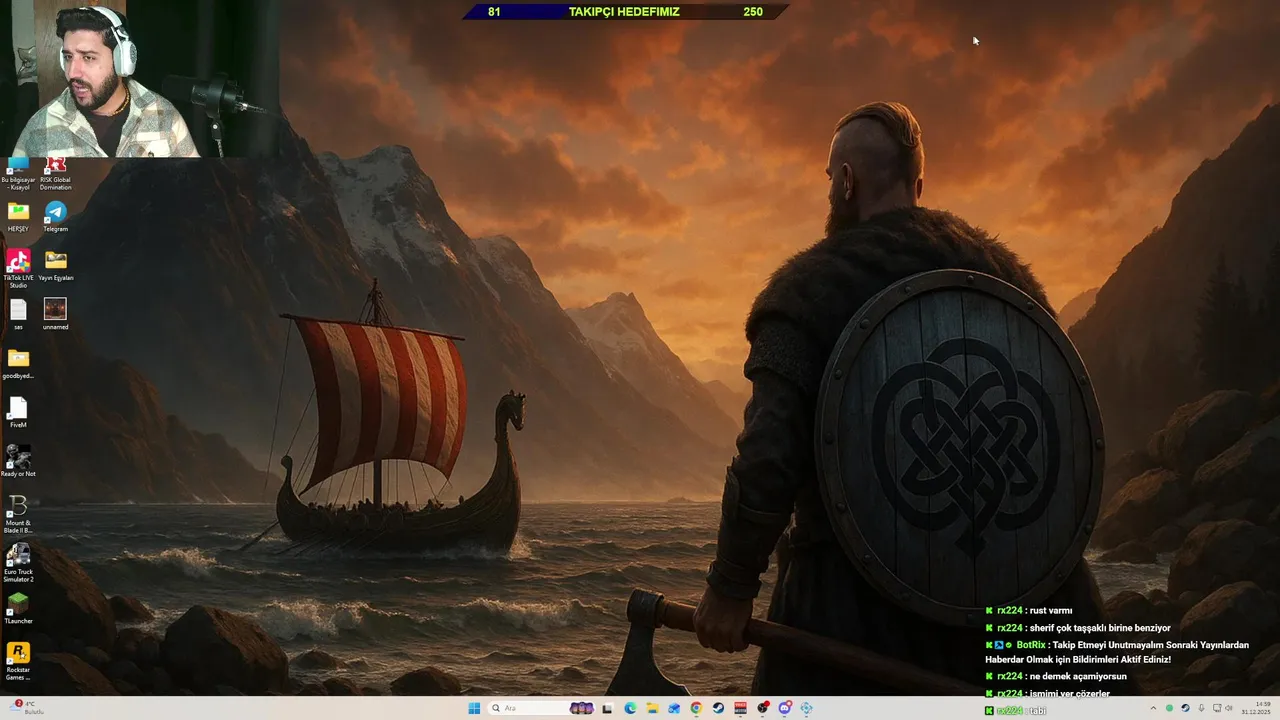
Task: Launch RISK Global Domination from desktop
Action: coord(55,172)
